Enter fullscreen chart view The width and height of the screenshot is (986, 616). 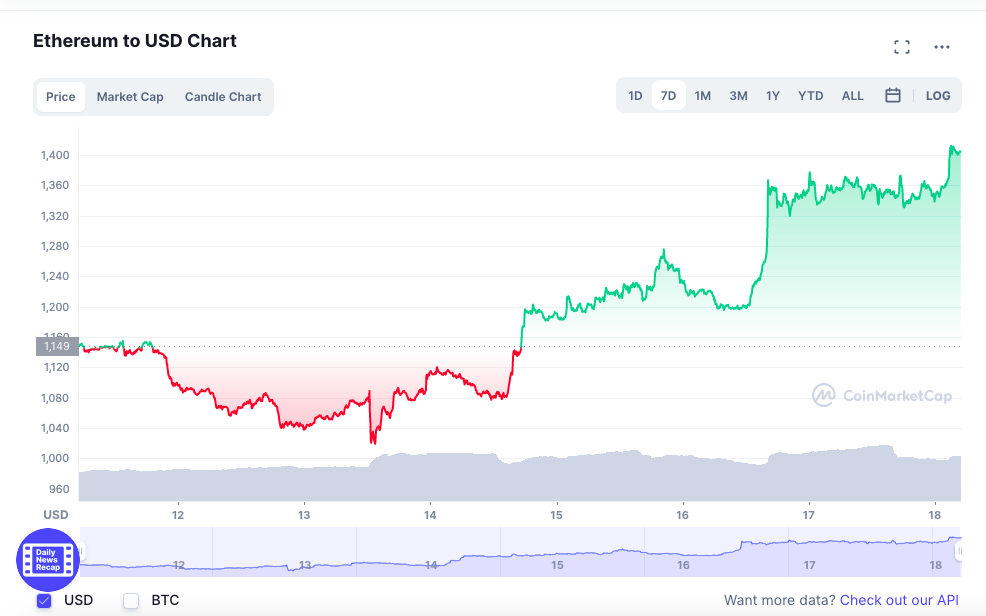click(x=901, y=47)
